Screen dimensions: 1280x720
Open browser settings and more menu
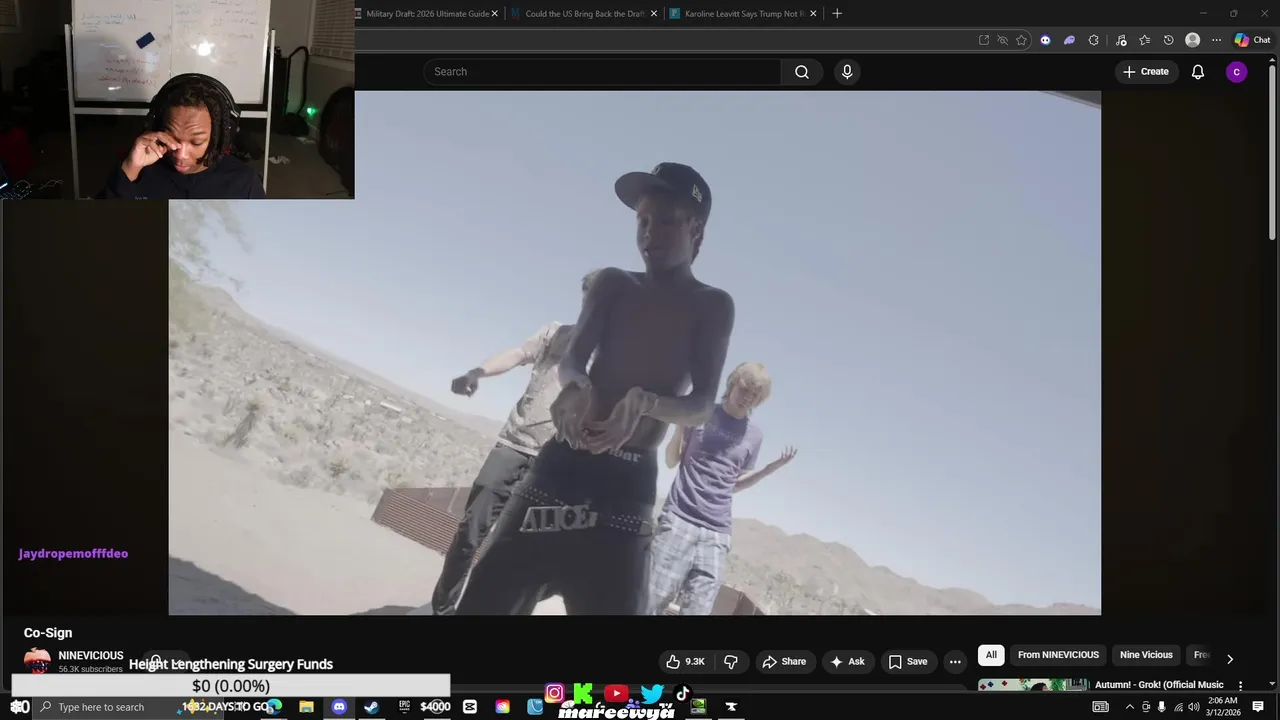[1216, 40]
